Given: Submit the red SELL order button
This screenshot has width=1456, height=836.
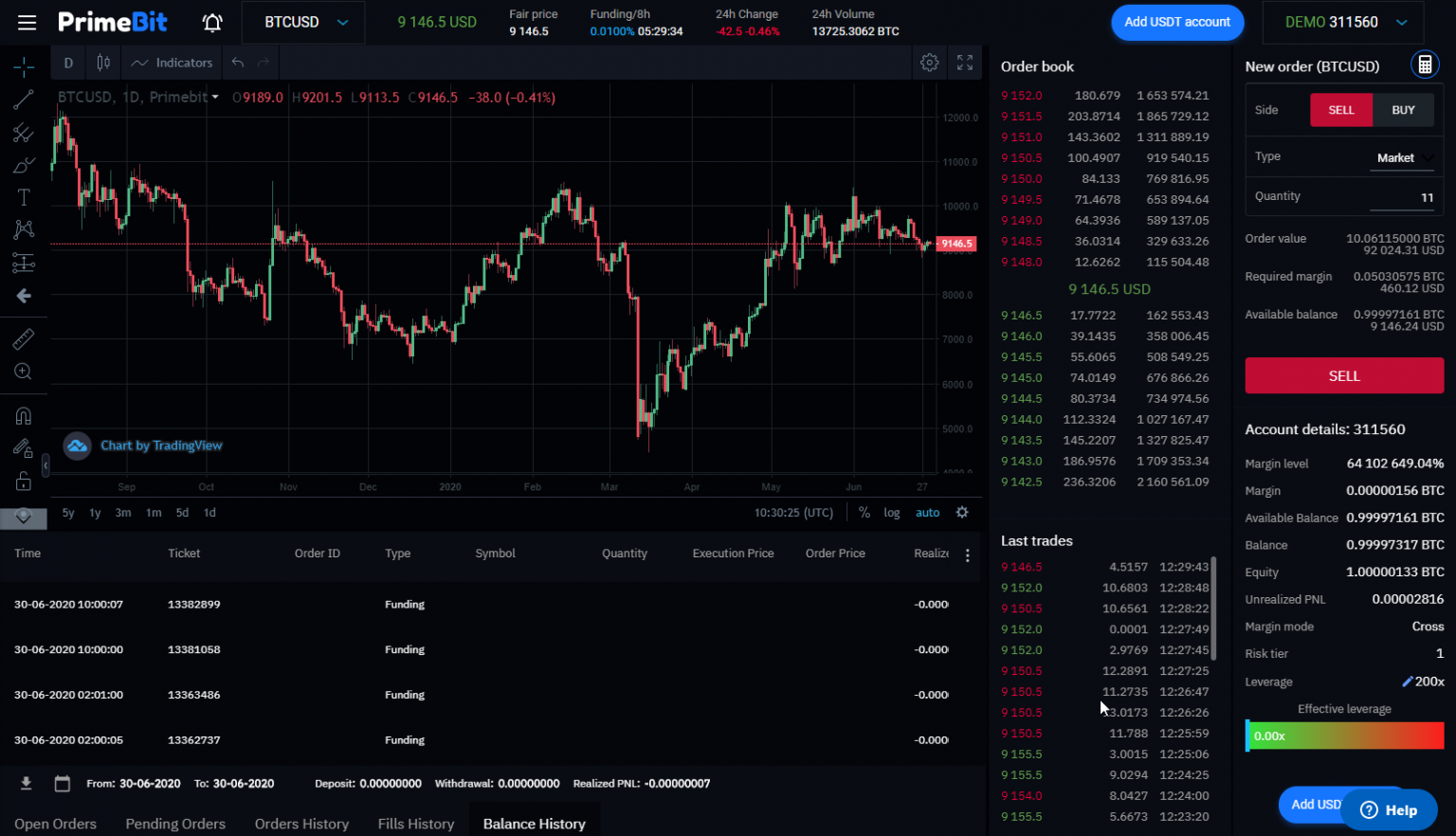Looking at the screenshot, I should click(1344, 375).
